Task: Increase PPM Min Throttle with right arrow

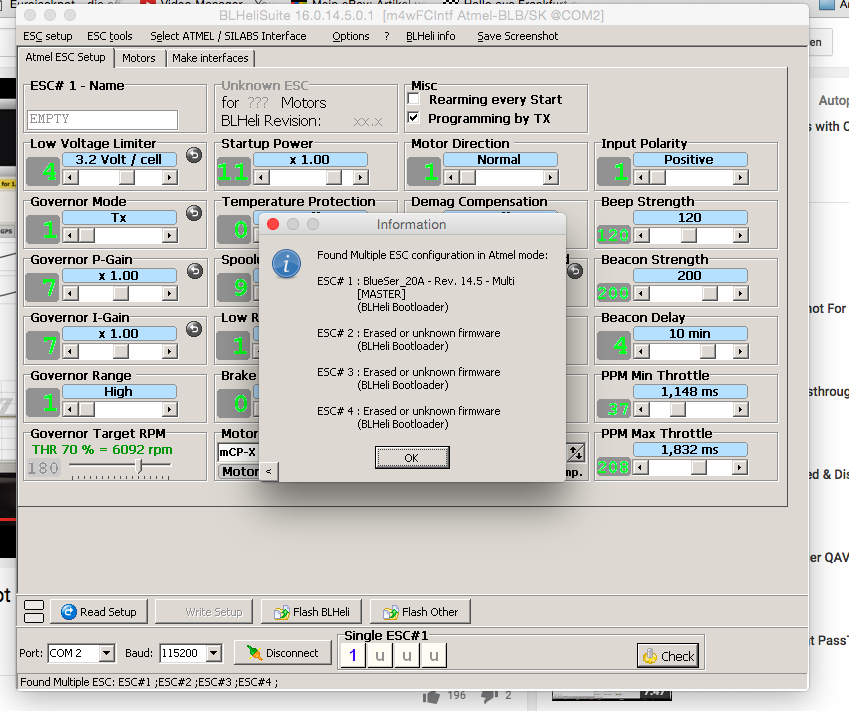Action: pyautogui.click(x=741, y=409)
